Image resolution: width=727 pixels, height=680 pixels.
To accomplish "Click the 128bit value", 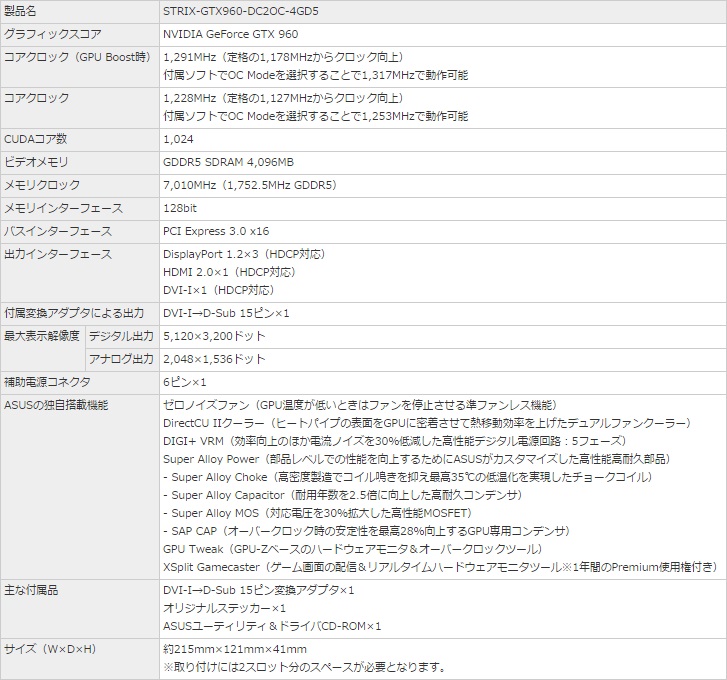I will click(180, 208).
